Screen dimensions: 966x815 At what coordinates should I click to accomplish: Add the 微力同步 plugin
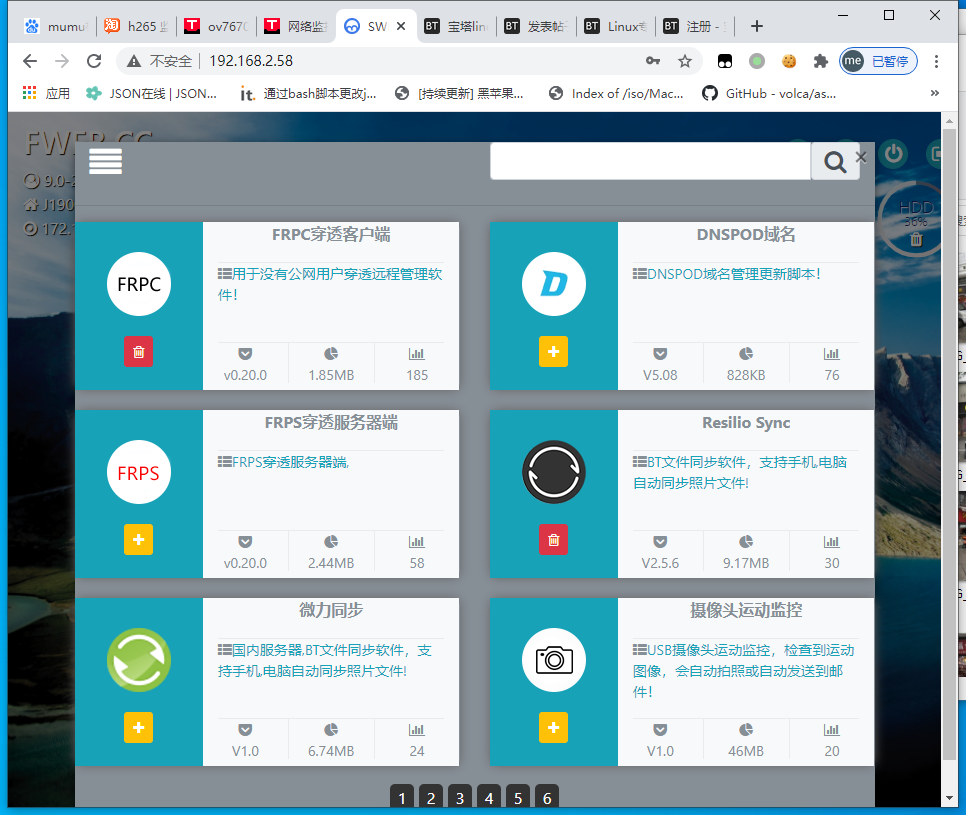pyautogui.click(x=139, y=728)
